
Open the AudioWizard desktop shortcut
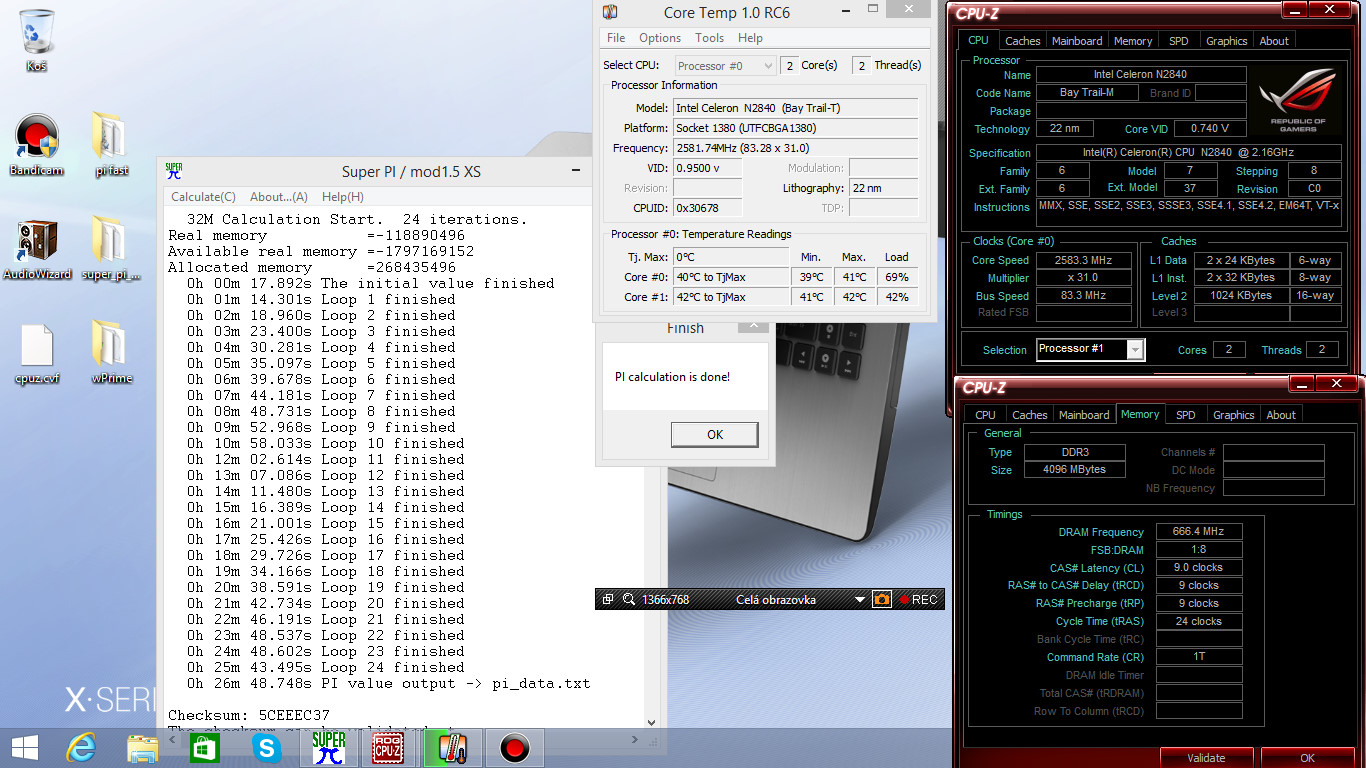[37, 249]
